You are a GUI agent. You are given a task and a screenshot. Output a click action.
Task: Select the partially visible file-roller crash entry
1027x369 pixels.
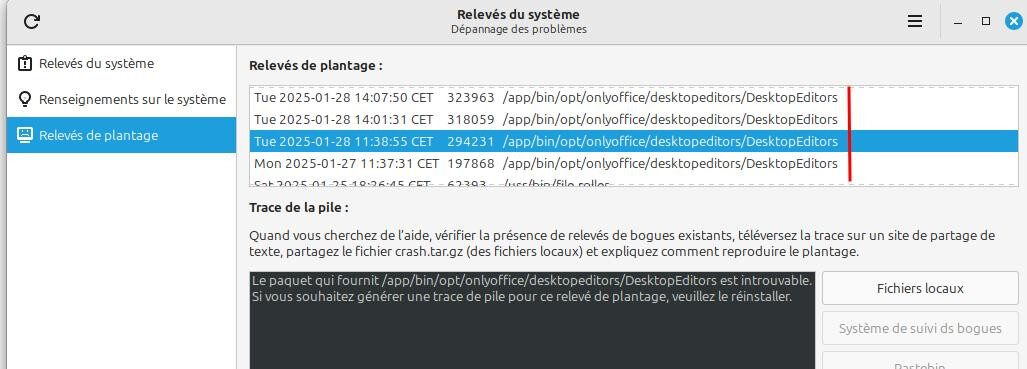[x=633, y=182]
